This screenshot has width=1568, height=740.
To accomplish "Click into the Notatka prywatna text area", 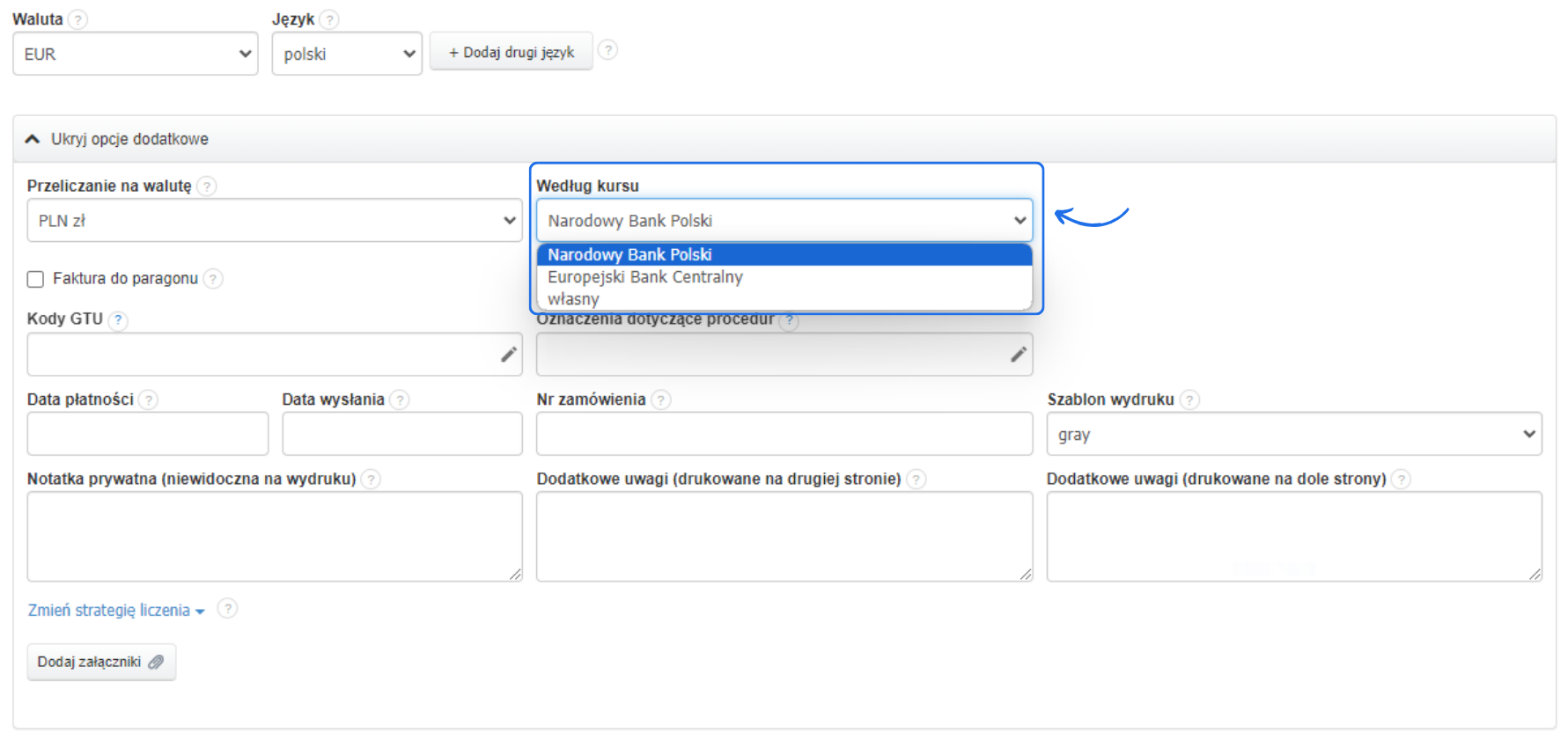I will point(275,536).
